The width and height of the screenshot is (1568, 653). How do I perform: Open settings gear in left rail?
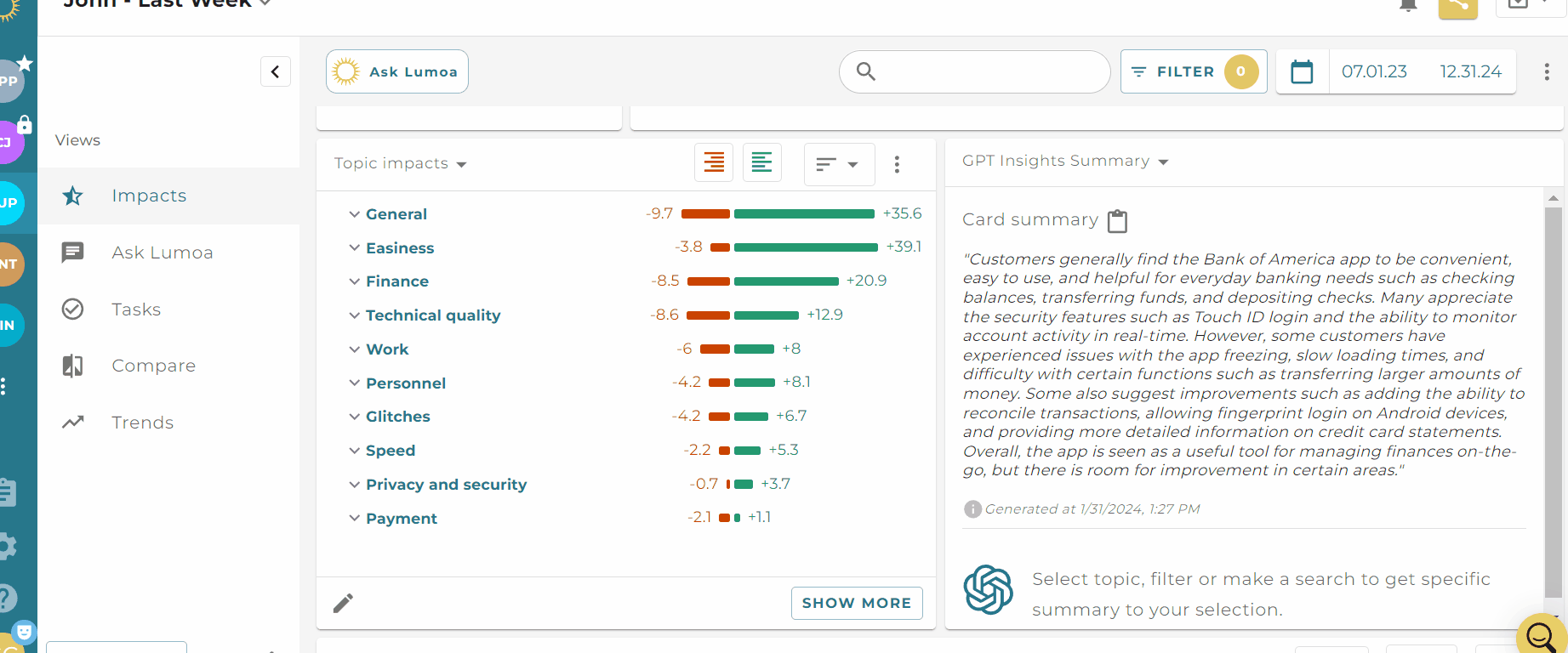point(7,546)
